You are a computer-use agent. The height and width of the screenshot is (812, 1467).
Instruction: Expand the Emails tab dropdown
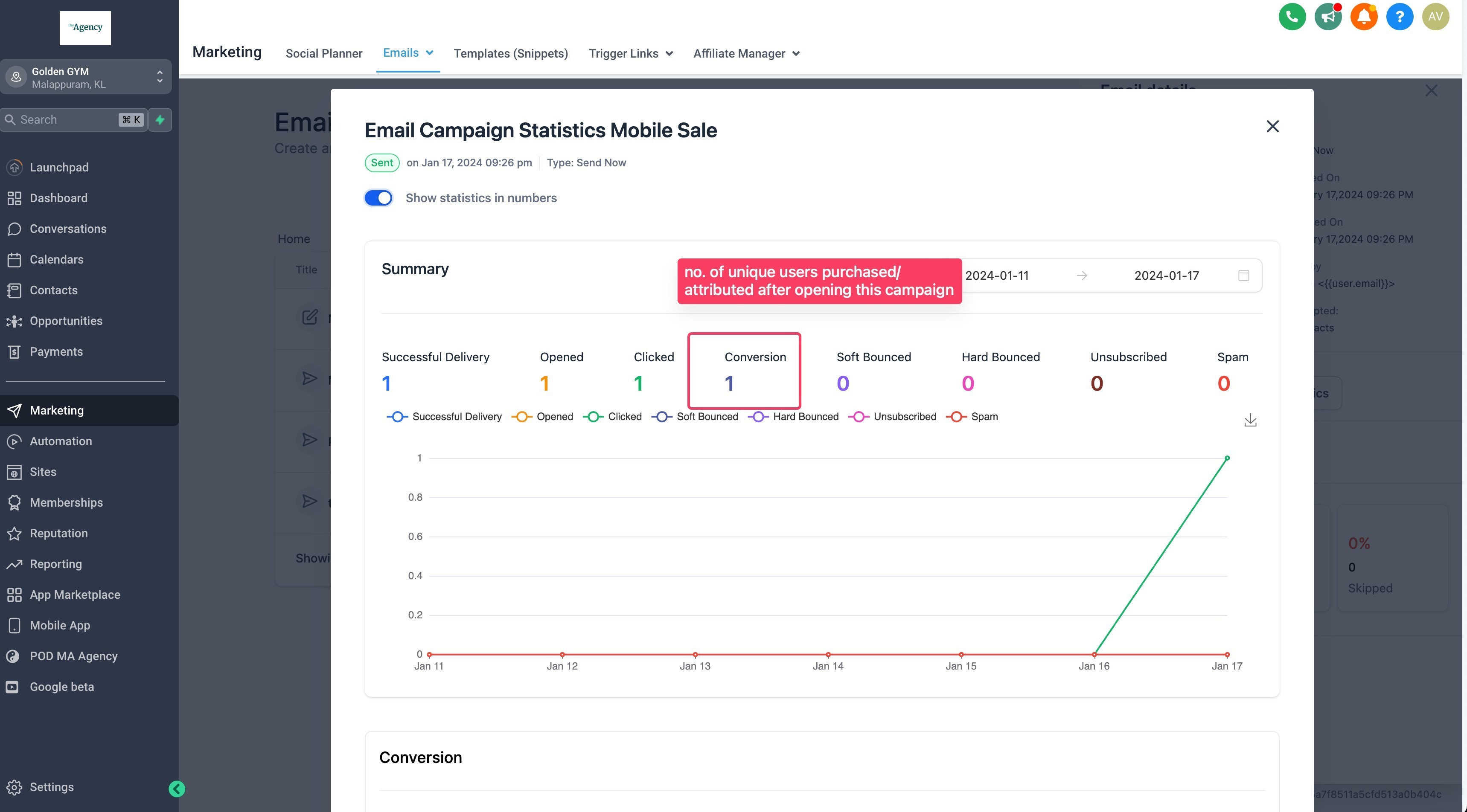429,53
